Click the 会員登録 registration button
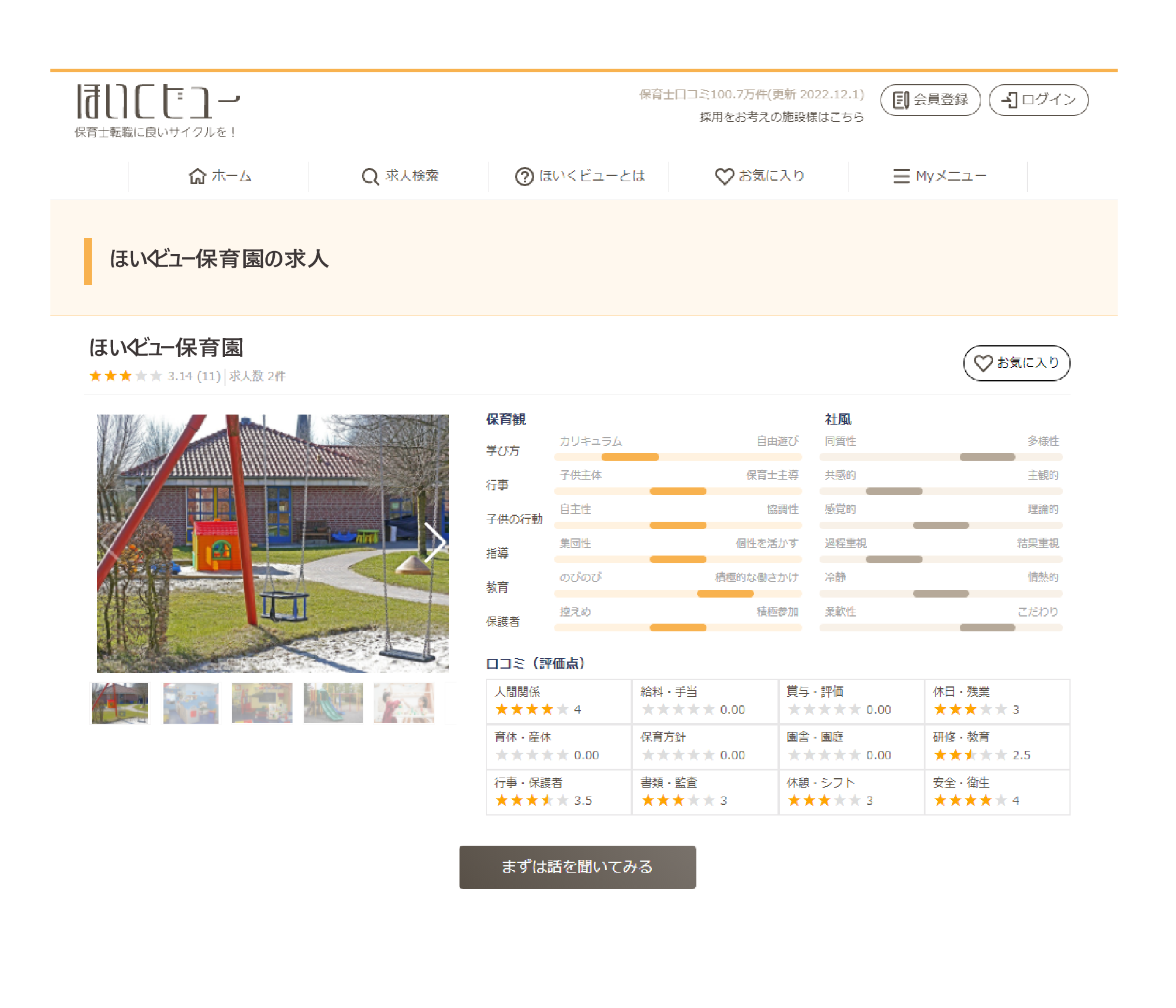 [x=930, y=99]
